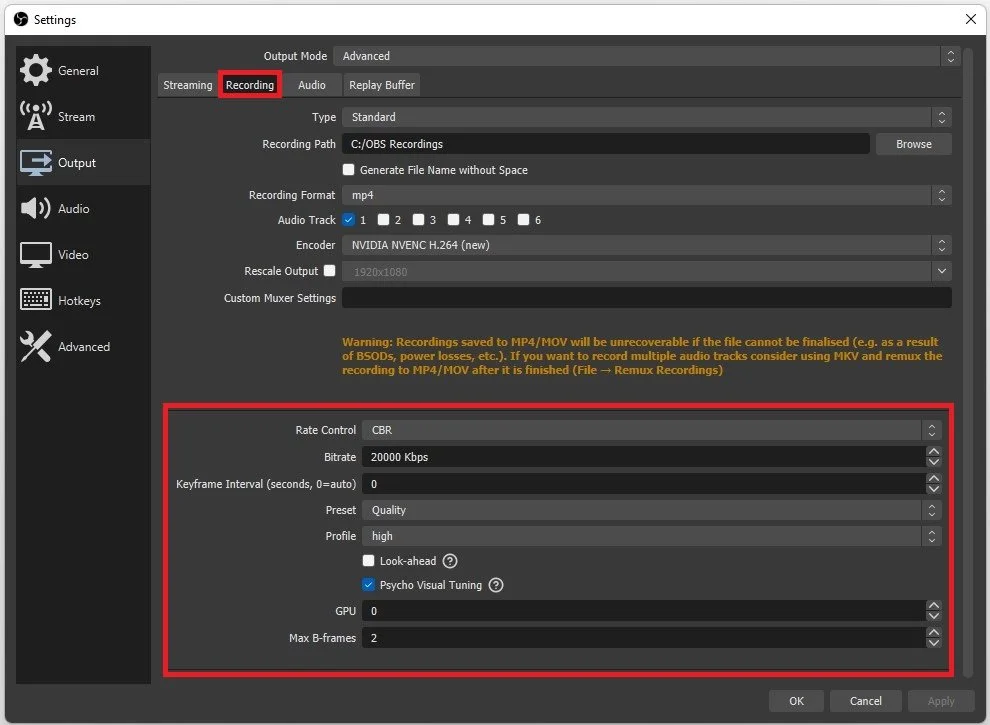Check the Rescale Output box
Screen dimensions: 990x725
coord(330,270)
